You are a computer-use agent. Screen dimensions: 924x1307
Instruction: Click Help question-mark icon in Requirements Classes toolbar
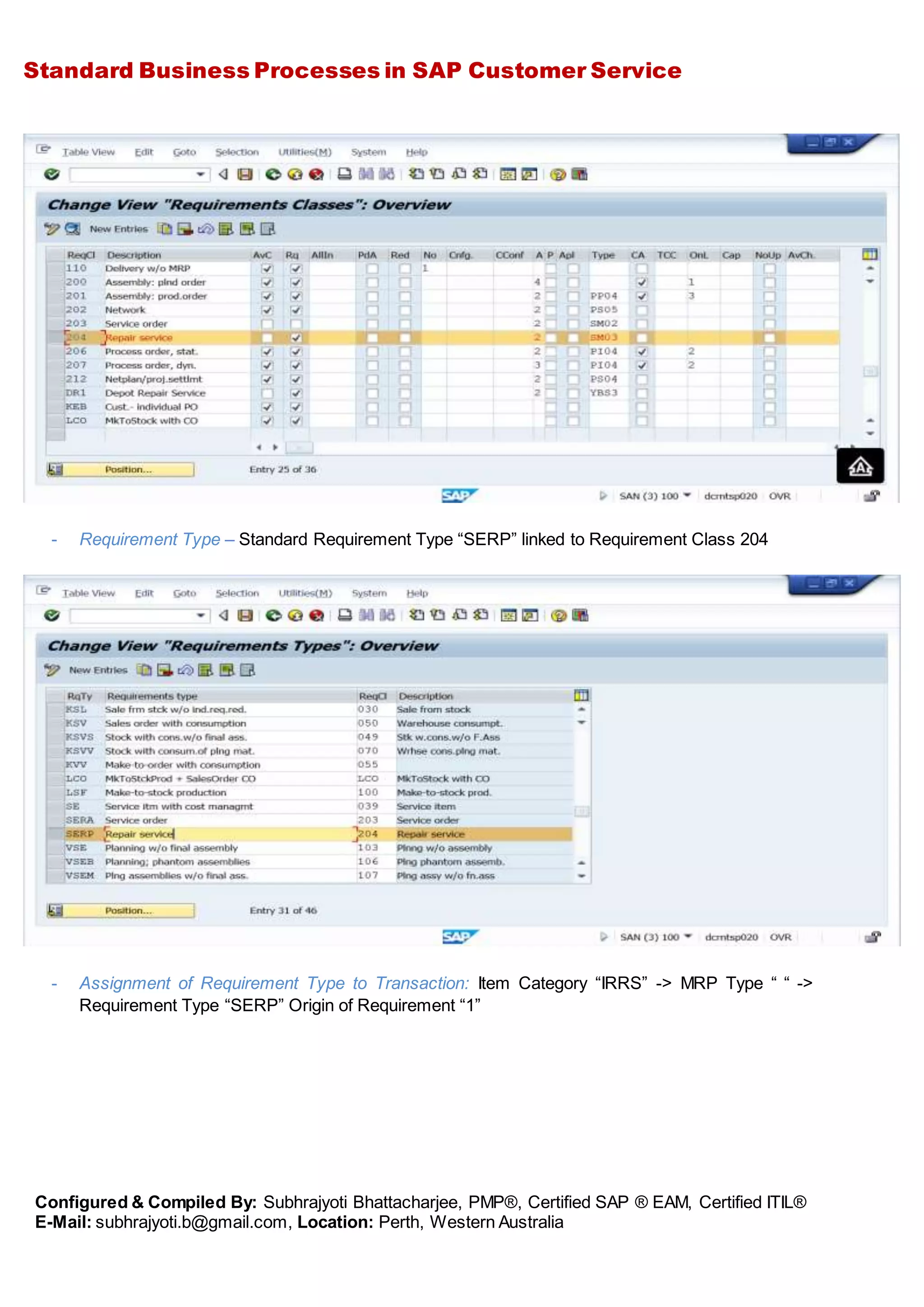click(x=558, y=174)
